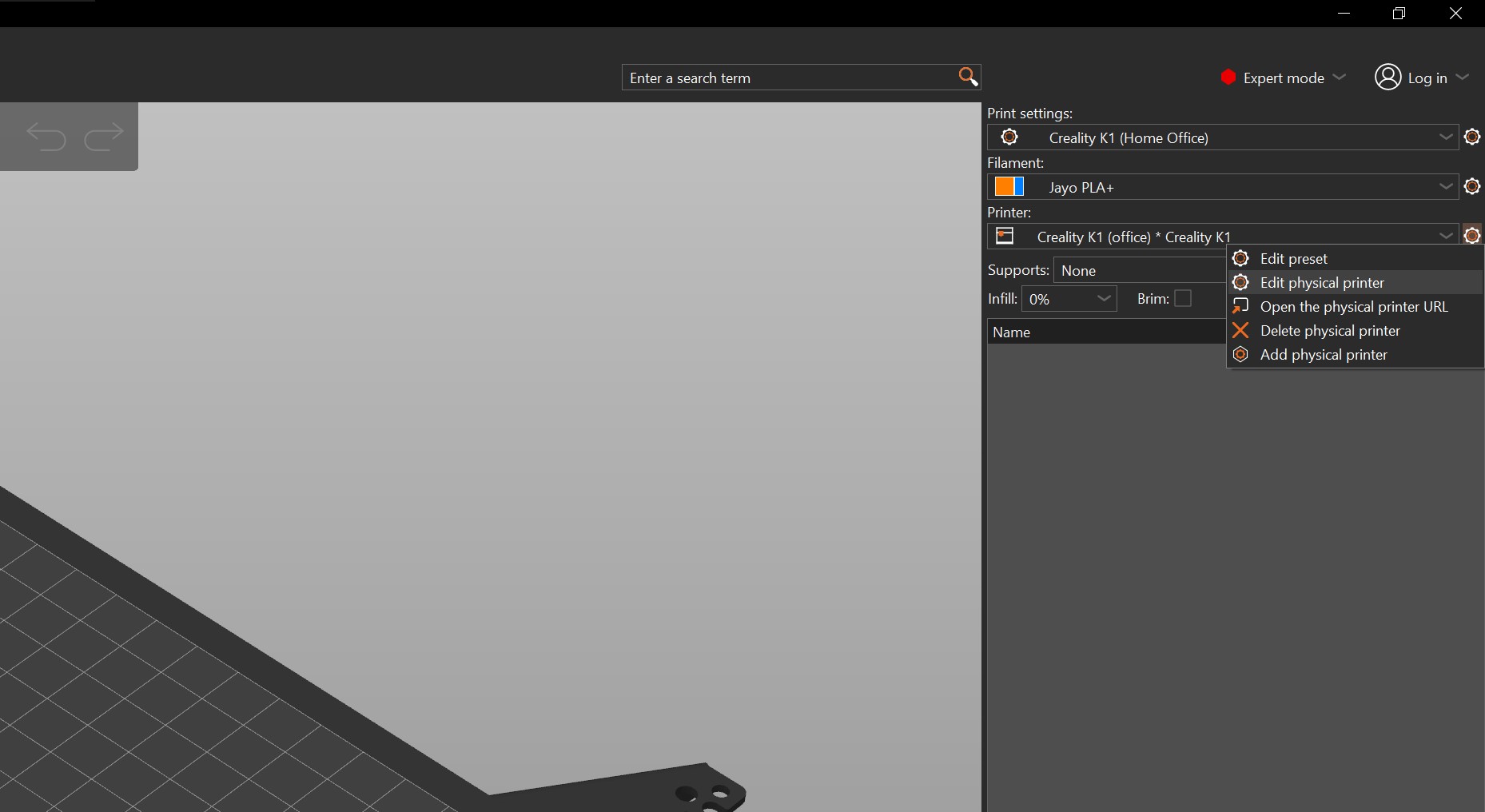Open the Infill percentage dropdown

pyautogui.click(x=1104, y=299)
